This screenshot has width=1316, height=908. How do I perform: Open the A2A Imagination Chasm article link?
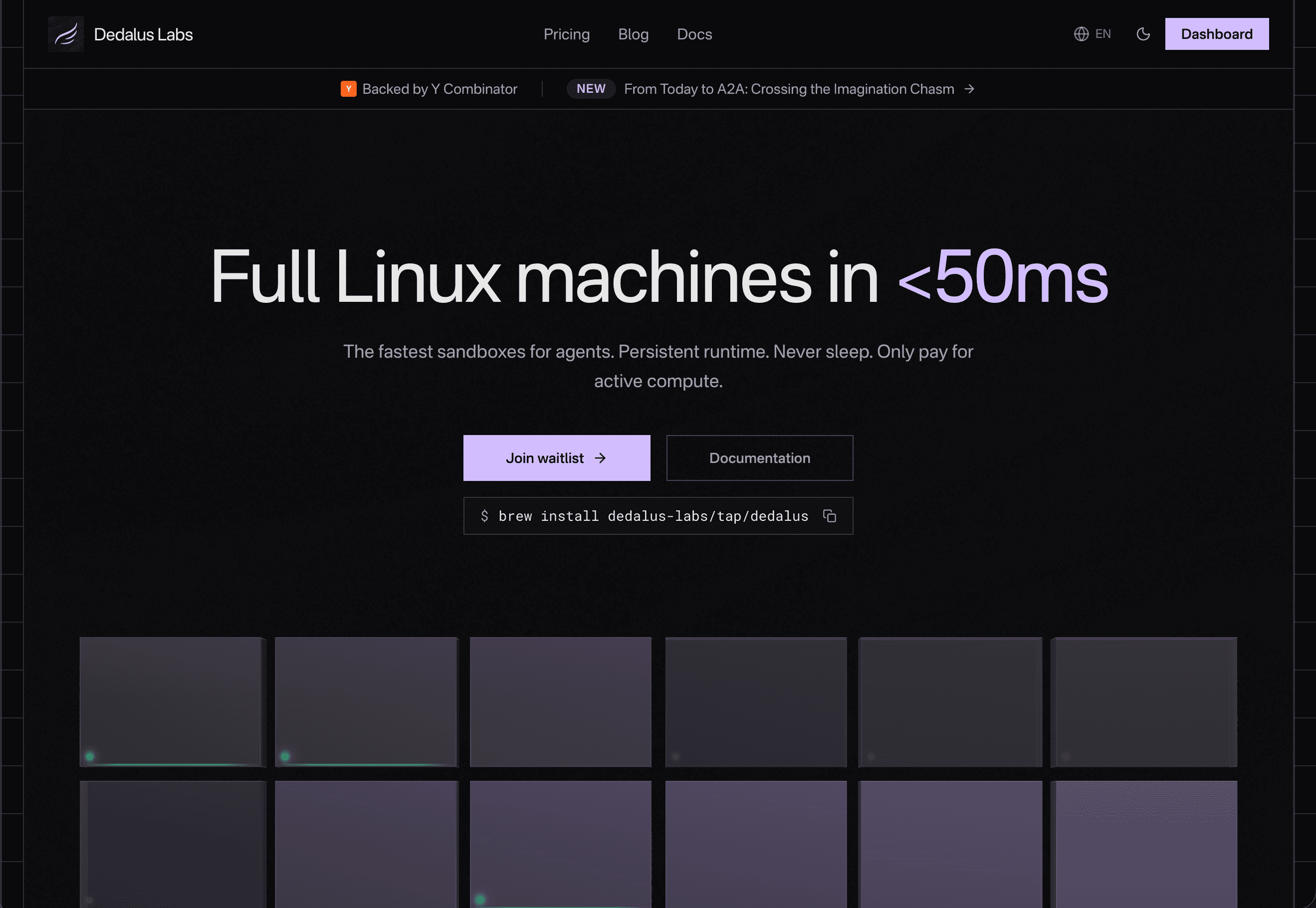pos(788,89)
